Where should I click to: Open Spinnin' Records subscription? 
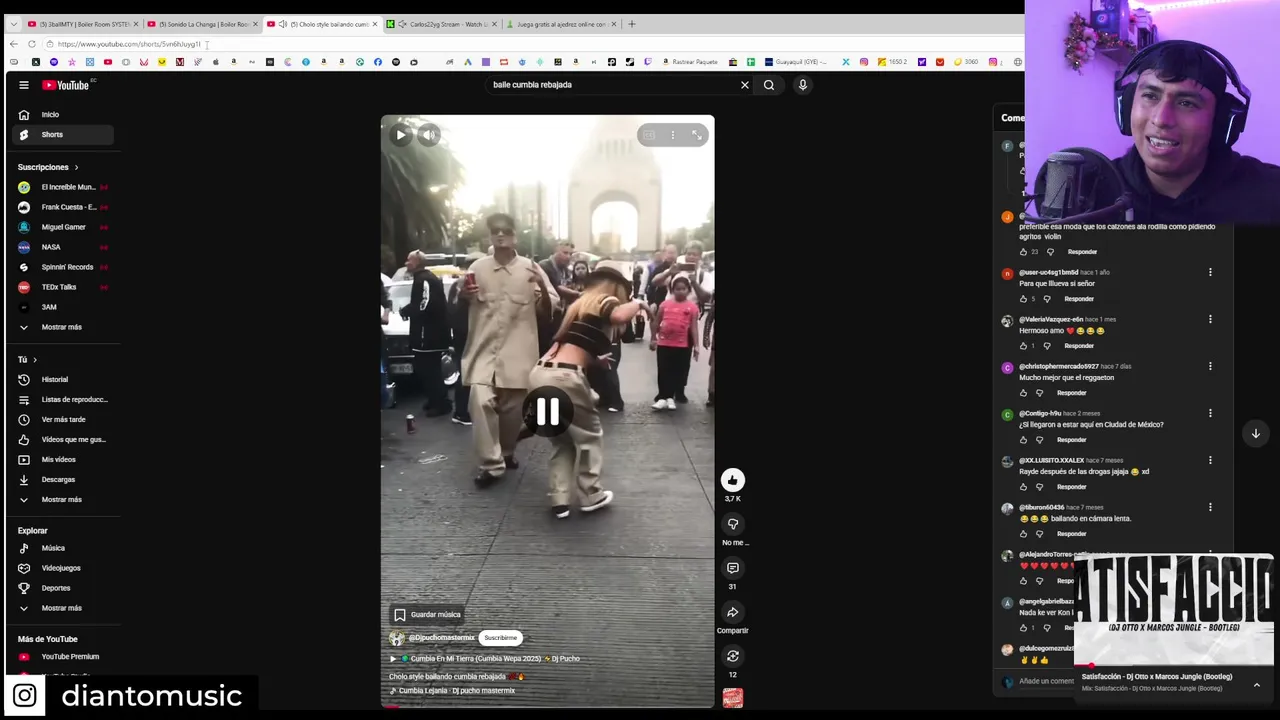click(62, 267)
